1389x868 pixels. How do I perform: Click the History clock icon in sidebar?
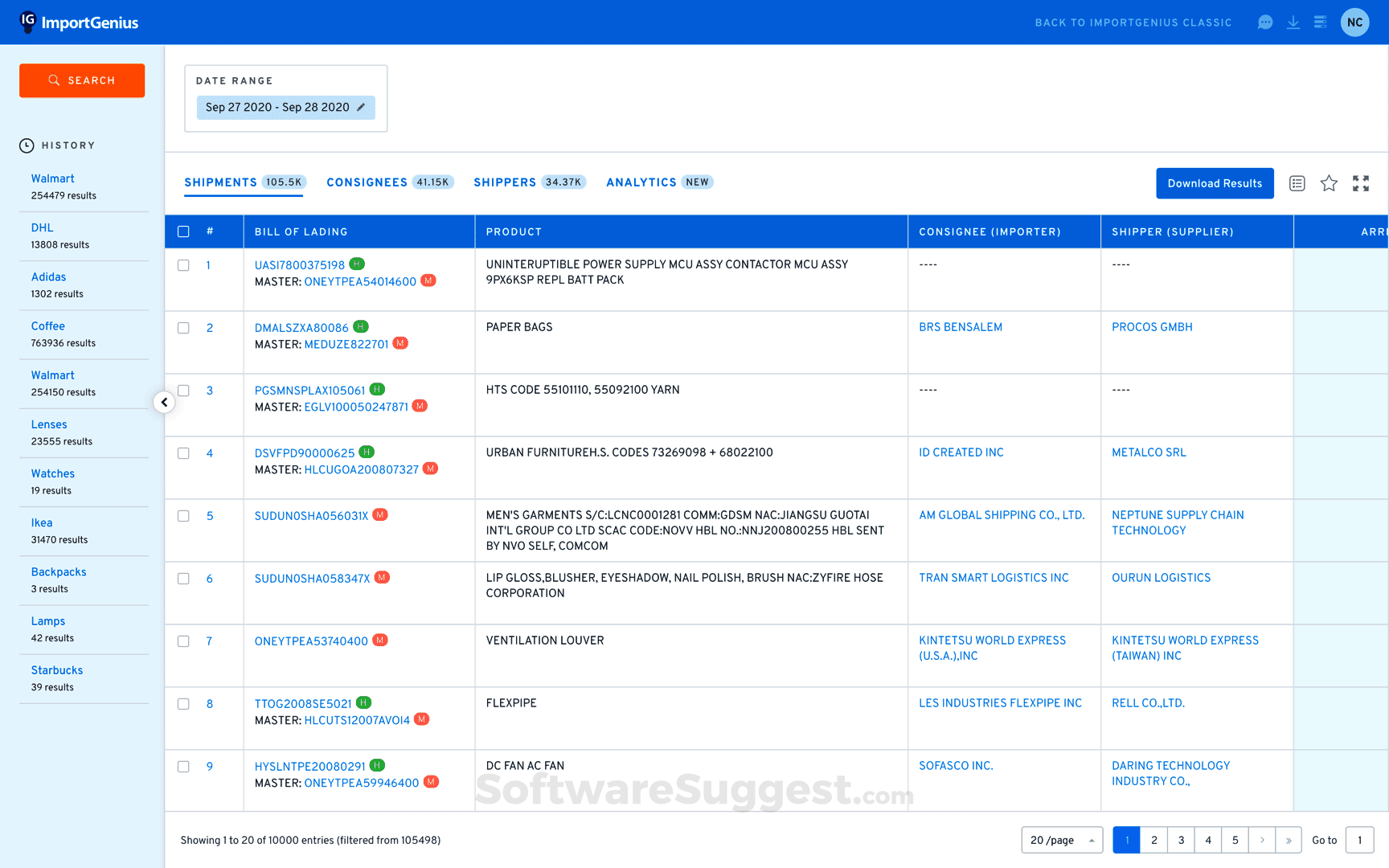coord(25,145)
